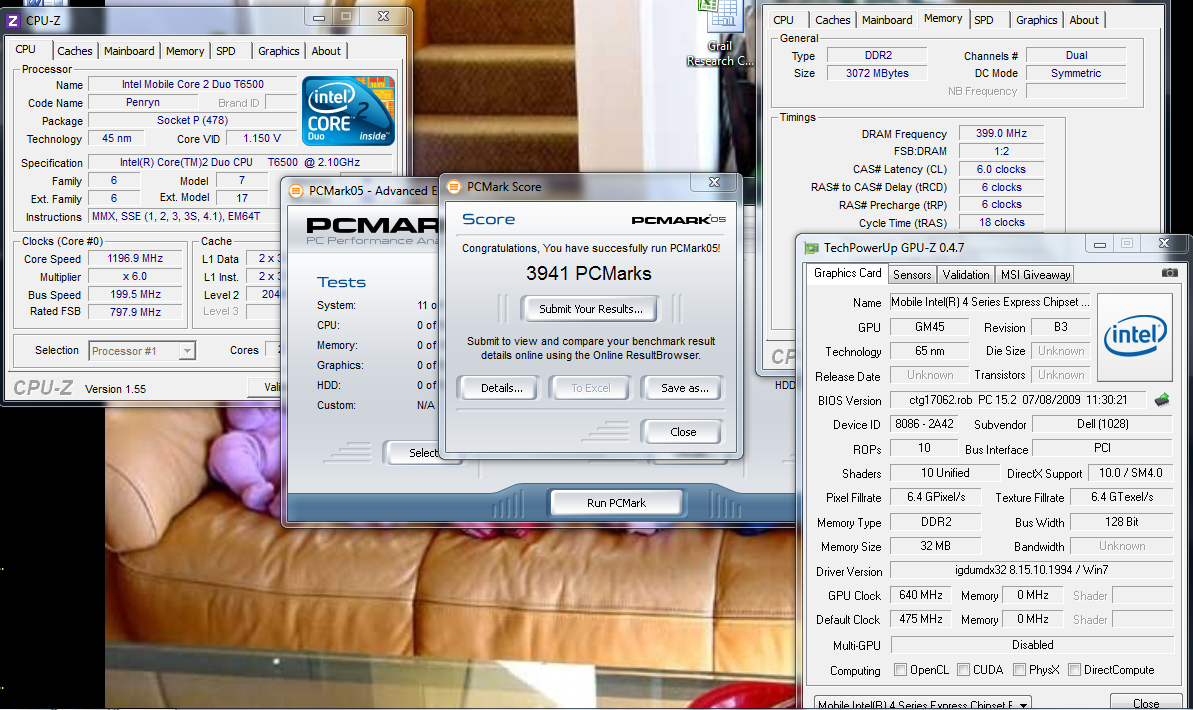Switch to Sensors tab in GPU-Z
The width and height of the screenshot is (1193, 710).
[x=911, y=275]
